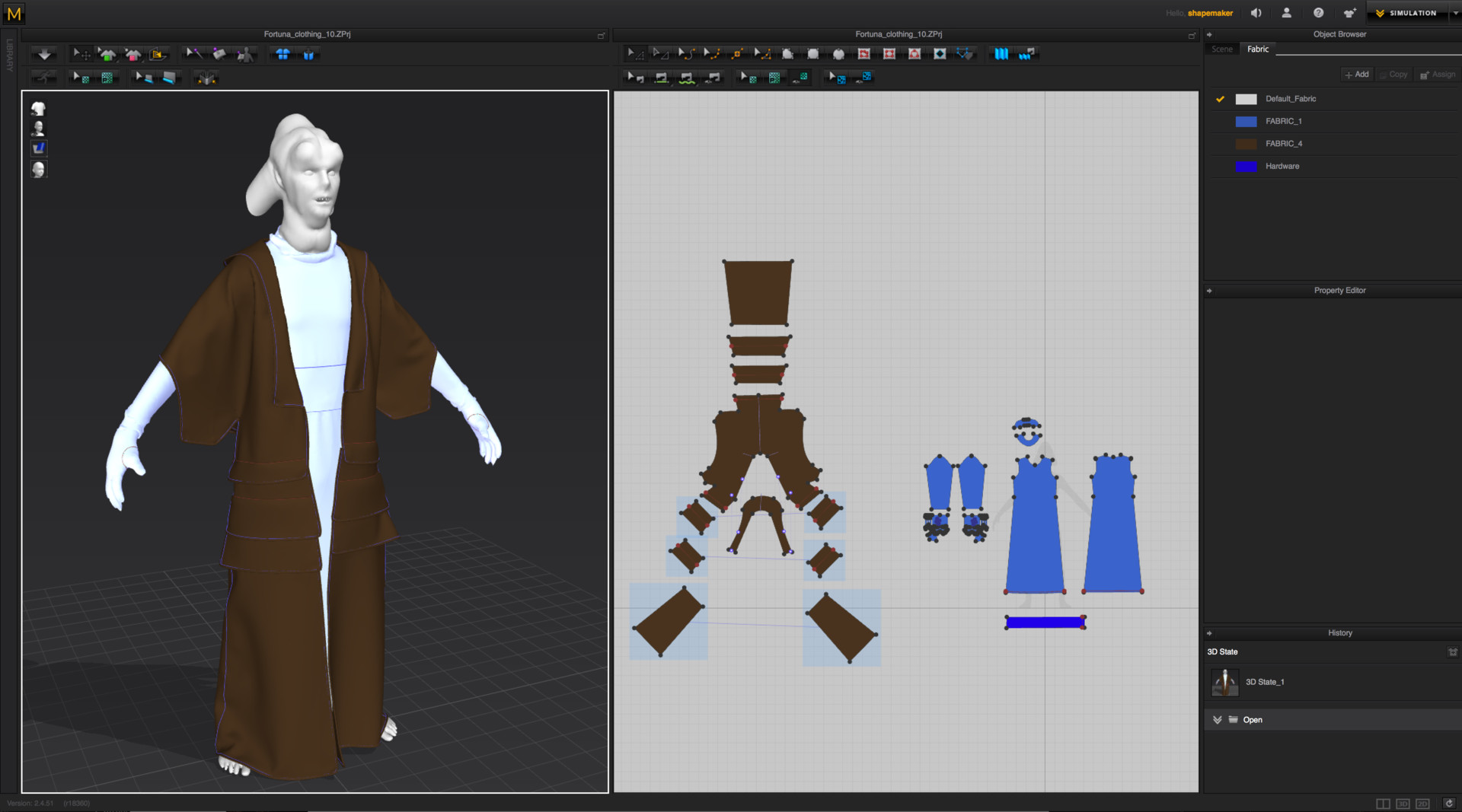The height and width of the screenshot is (812, 1462).
Task: Select the pink garment Pin tool
Action: (133, 54)
